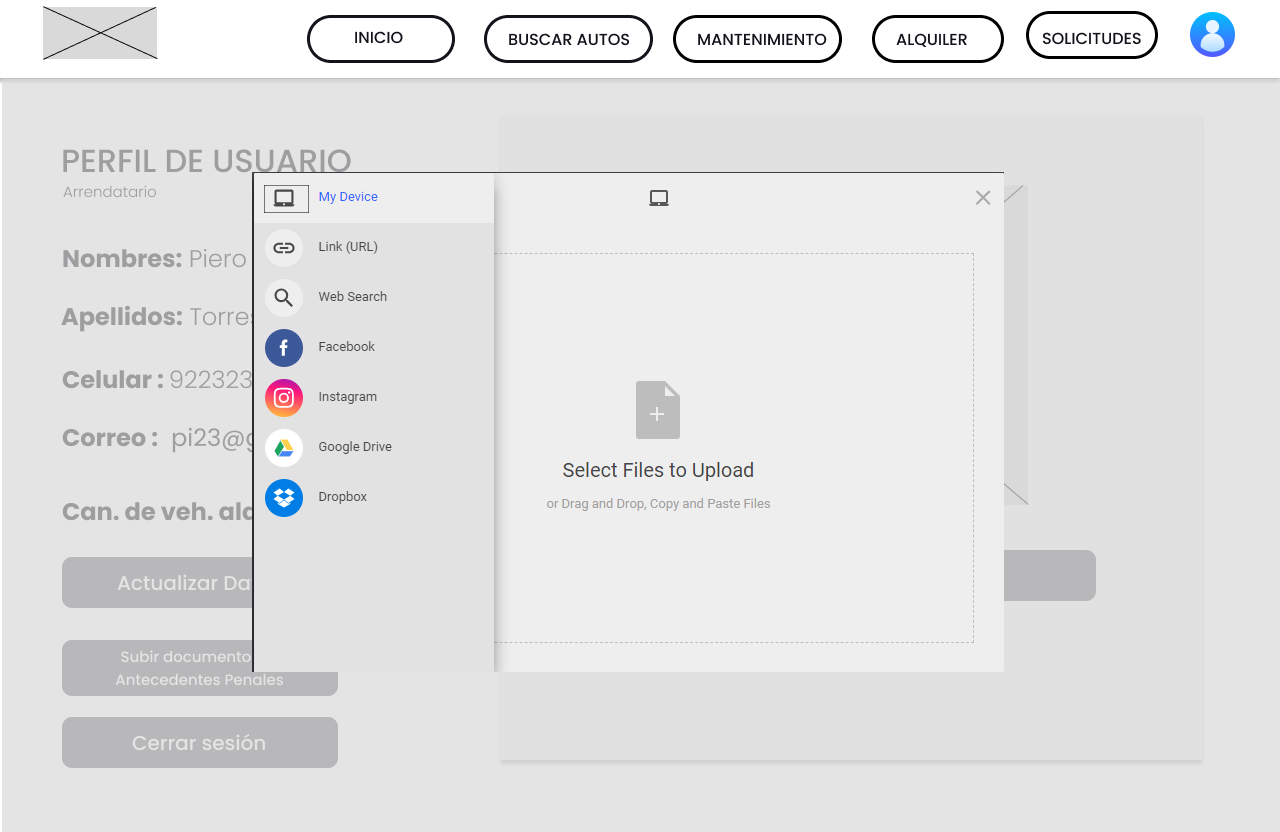Click Select Files to Upload text
1280x832 pixels.
tap(658, 470)
